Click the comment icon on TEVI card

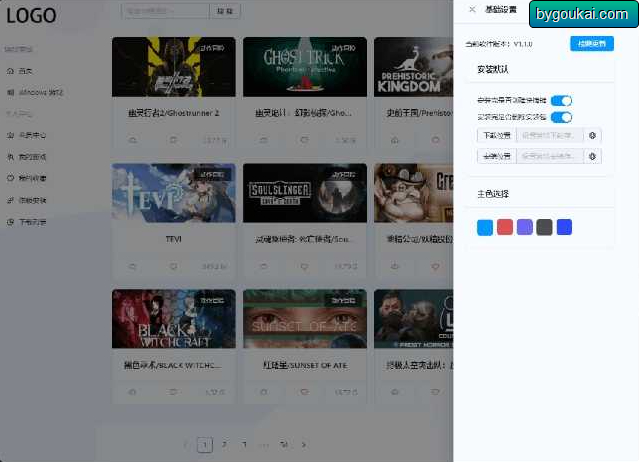173,266
